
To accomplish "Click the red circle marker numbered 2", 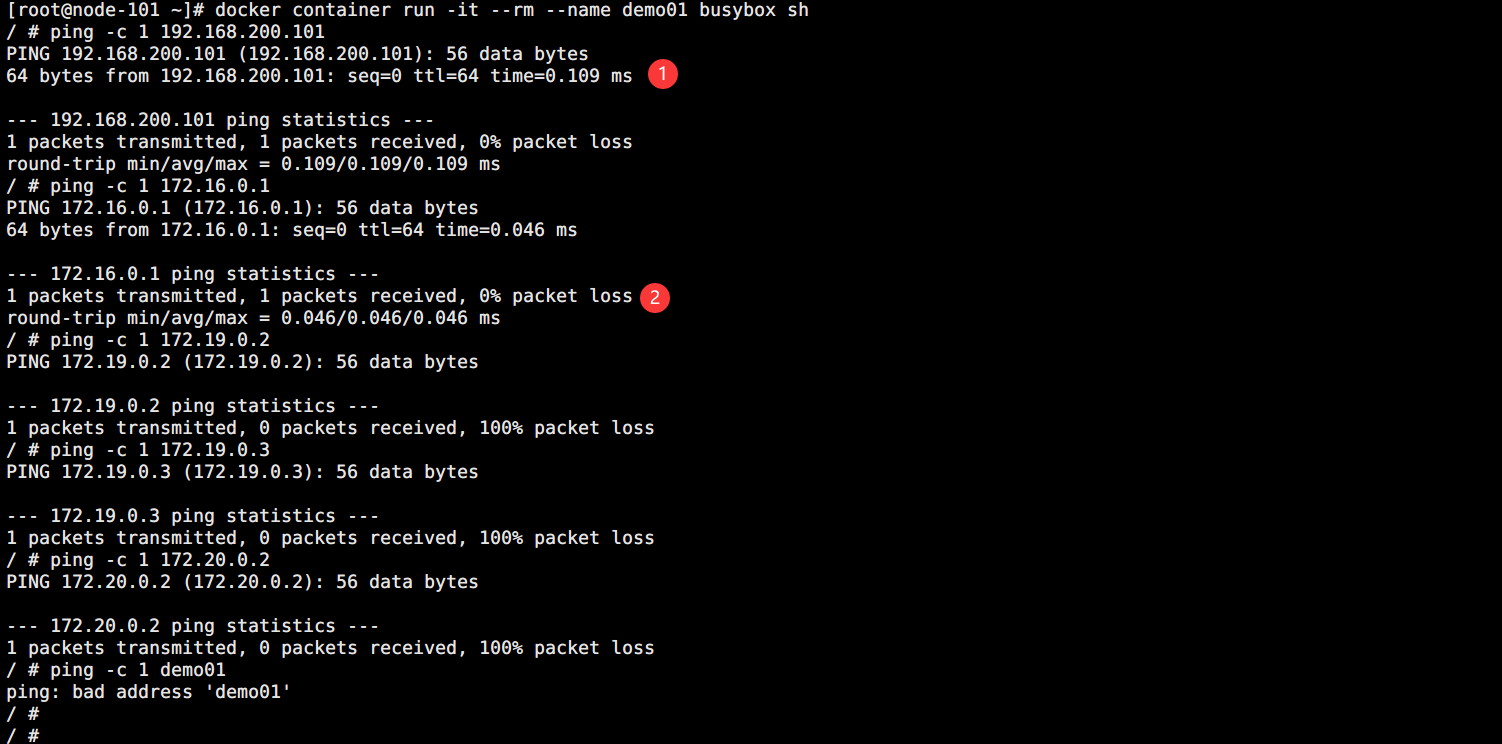I will click(x=655, y=296).
